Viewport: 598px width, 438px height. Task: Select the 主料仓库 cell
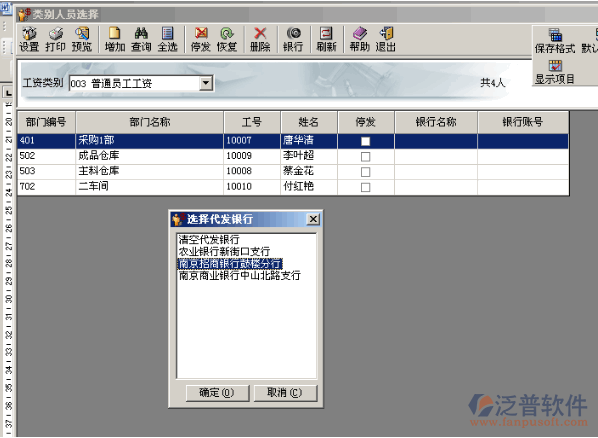[x=150, y=171]
